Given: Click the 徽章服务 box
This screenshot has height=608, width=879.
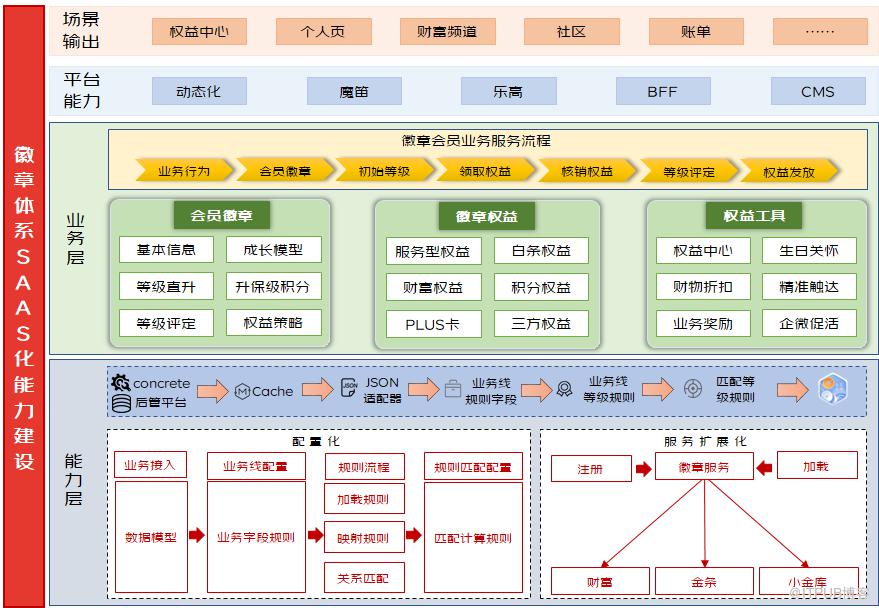Looking at the screenshot, I should point(704,466).
